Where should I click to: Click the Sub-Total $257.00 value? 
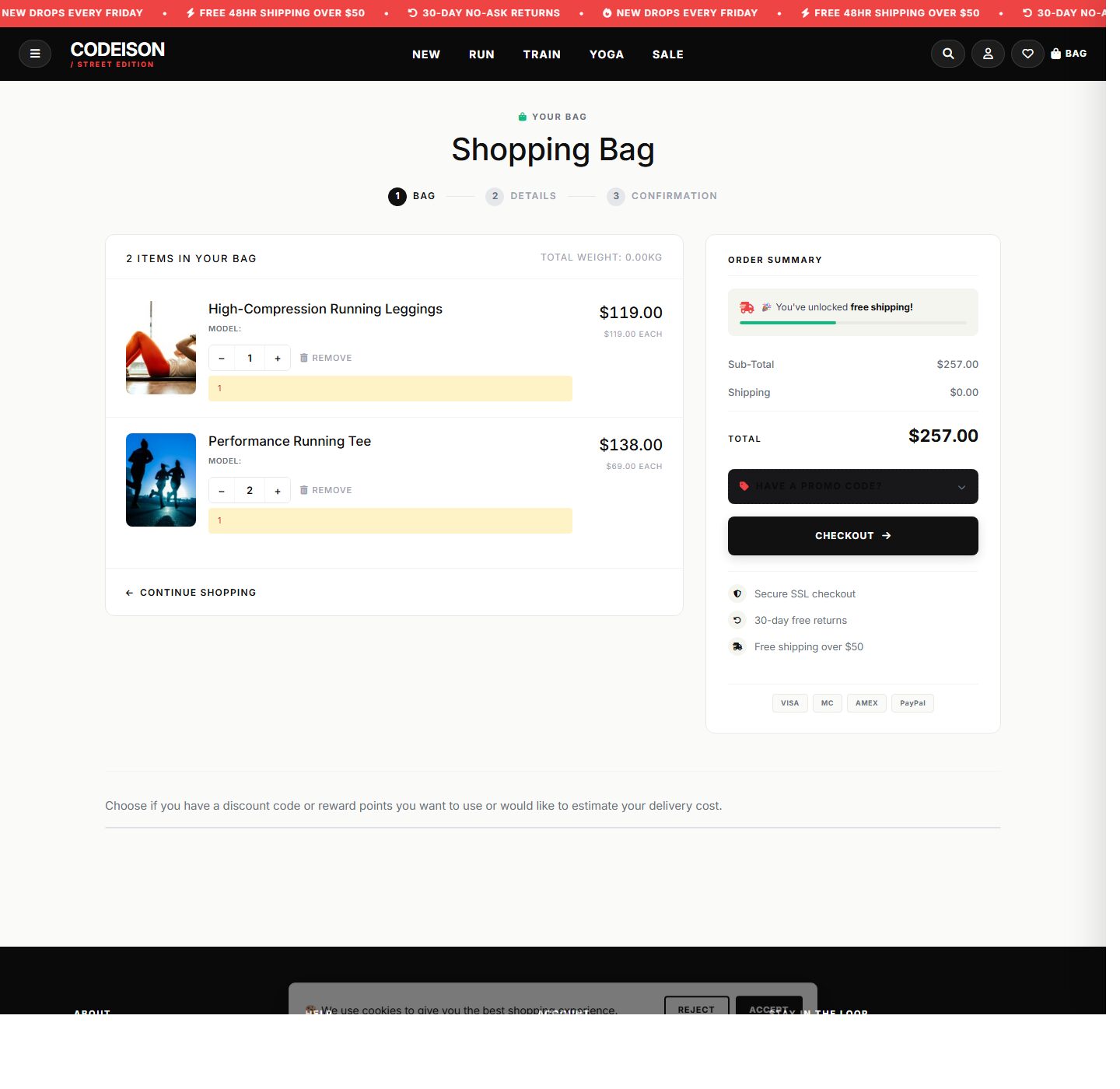point(957,364)
